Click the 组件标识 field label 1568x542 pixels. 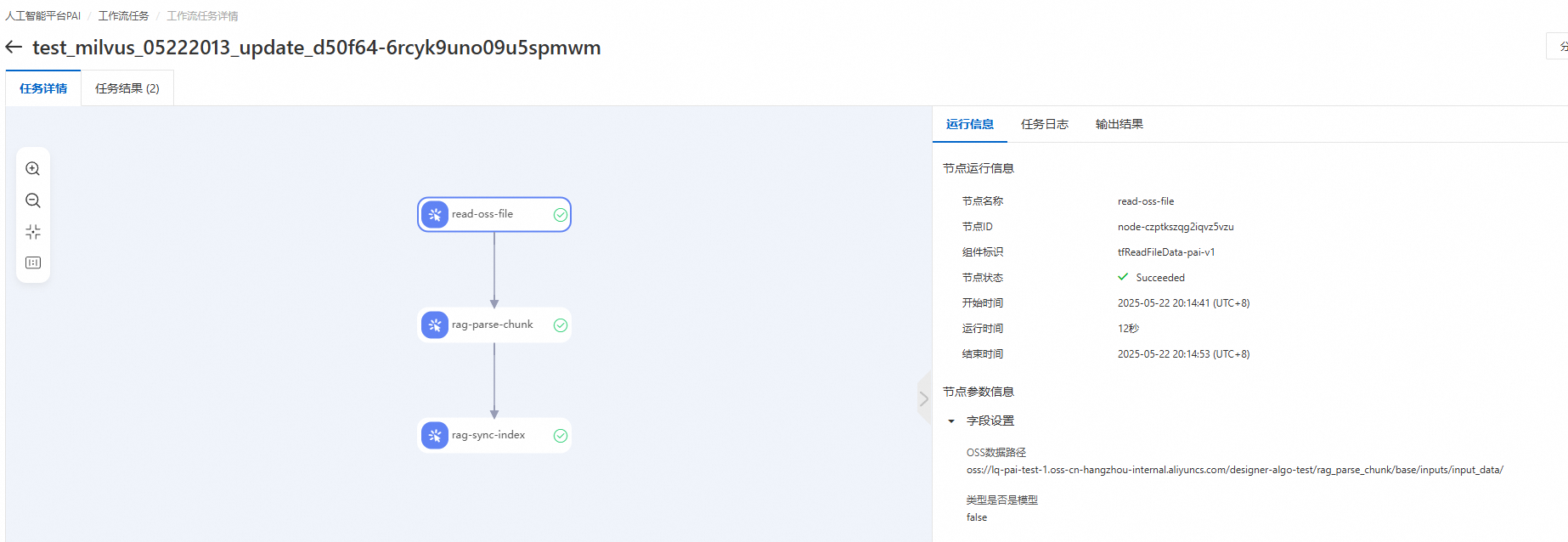pos(983,252)
